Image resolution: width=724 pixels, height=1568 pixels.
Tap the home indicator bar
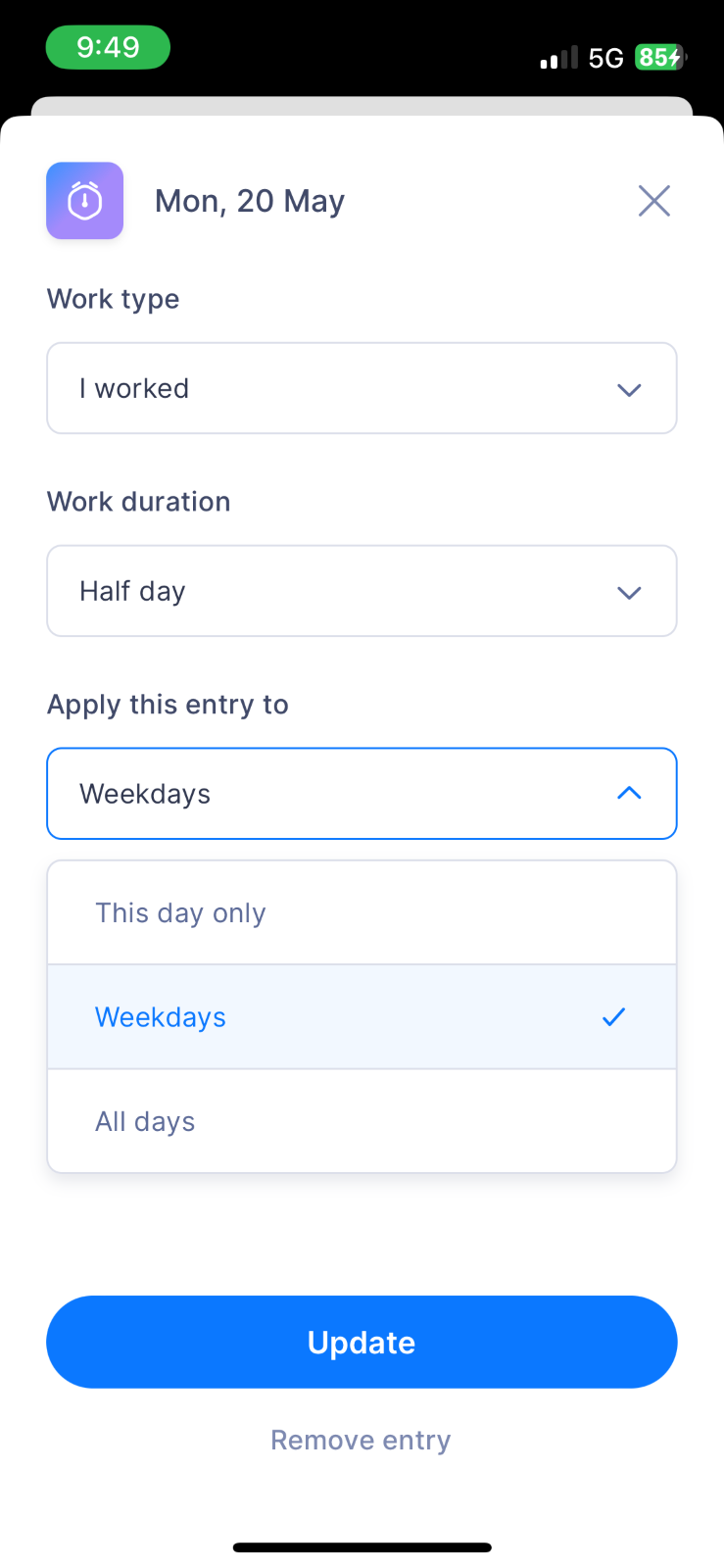362,1547
